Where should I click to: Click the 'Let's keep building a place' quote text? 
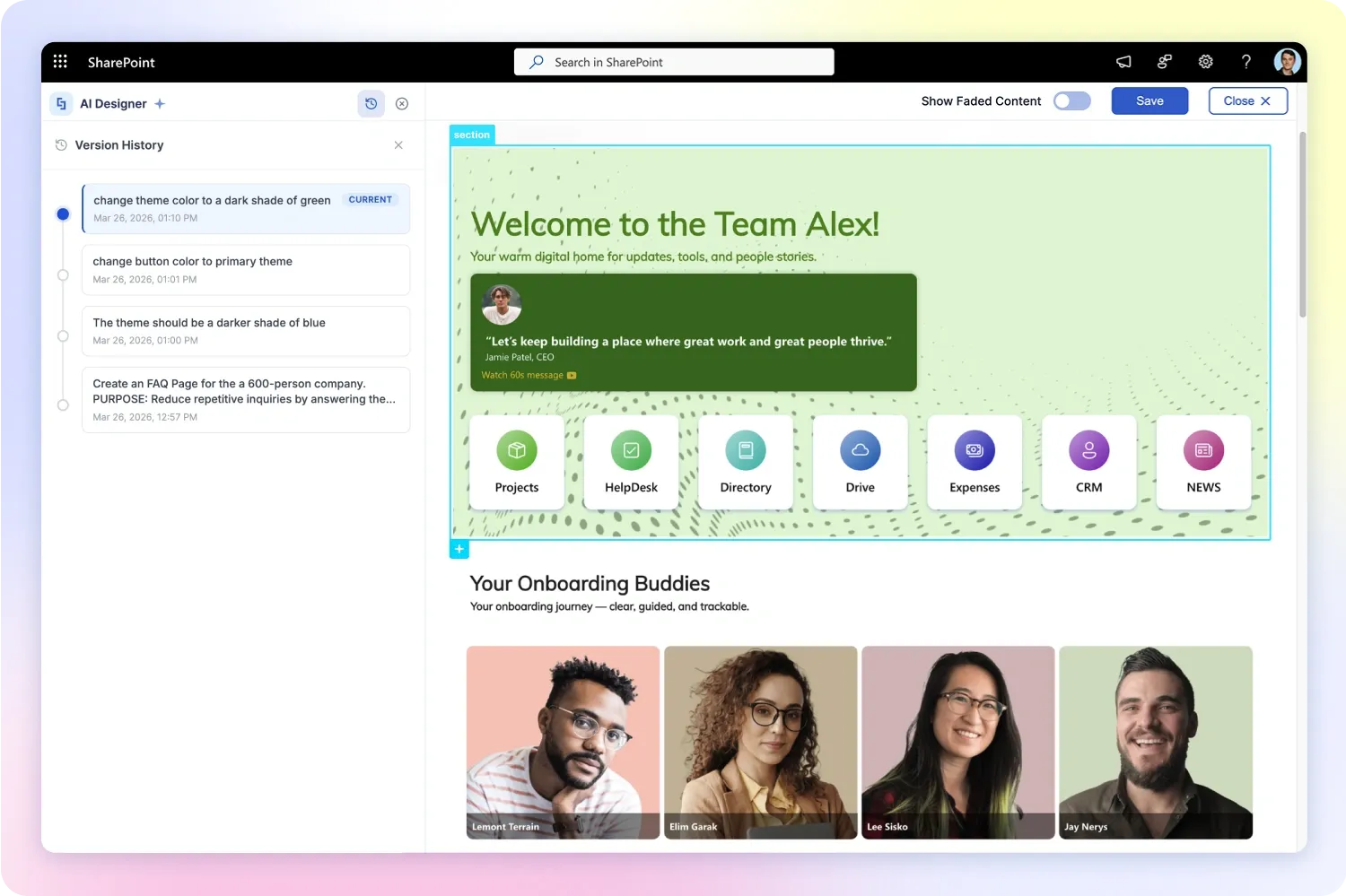[688, 342]
